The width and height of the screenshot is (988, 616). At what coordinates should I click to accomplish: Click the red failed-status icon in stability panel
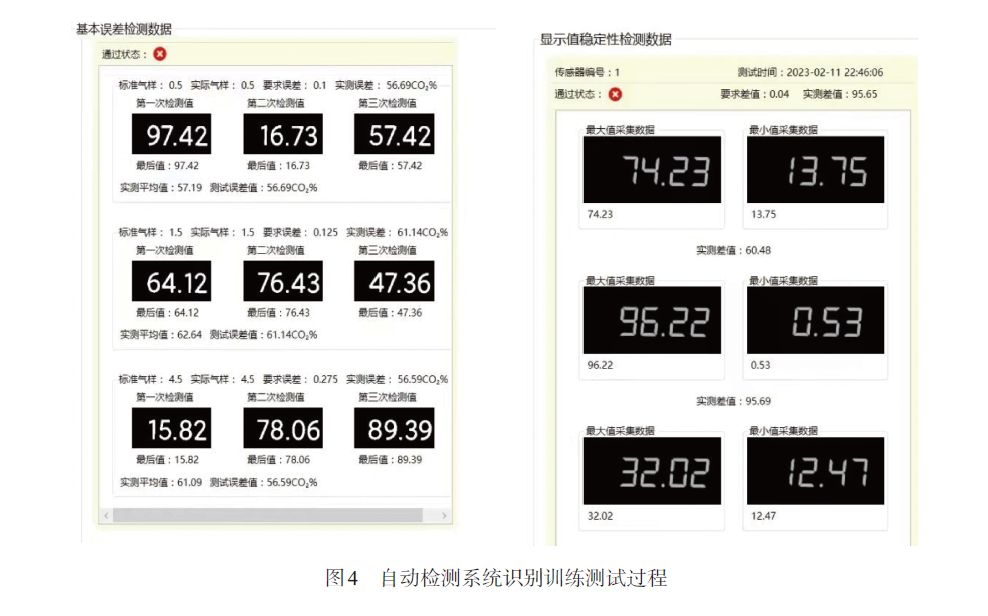(x=616, y=94)
